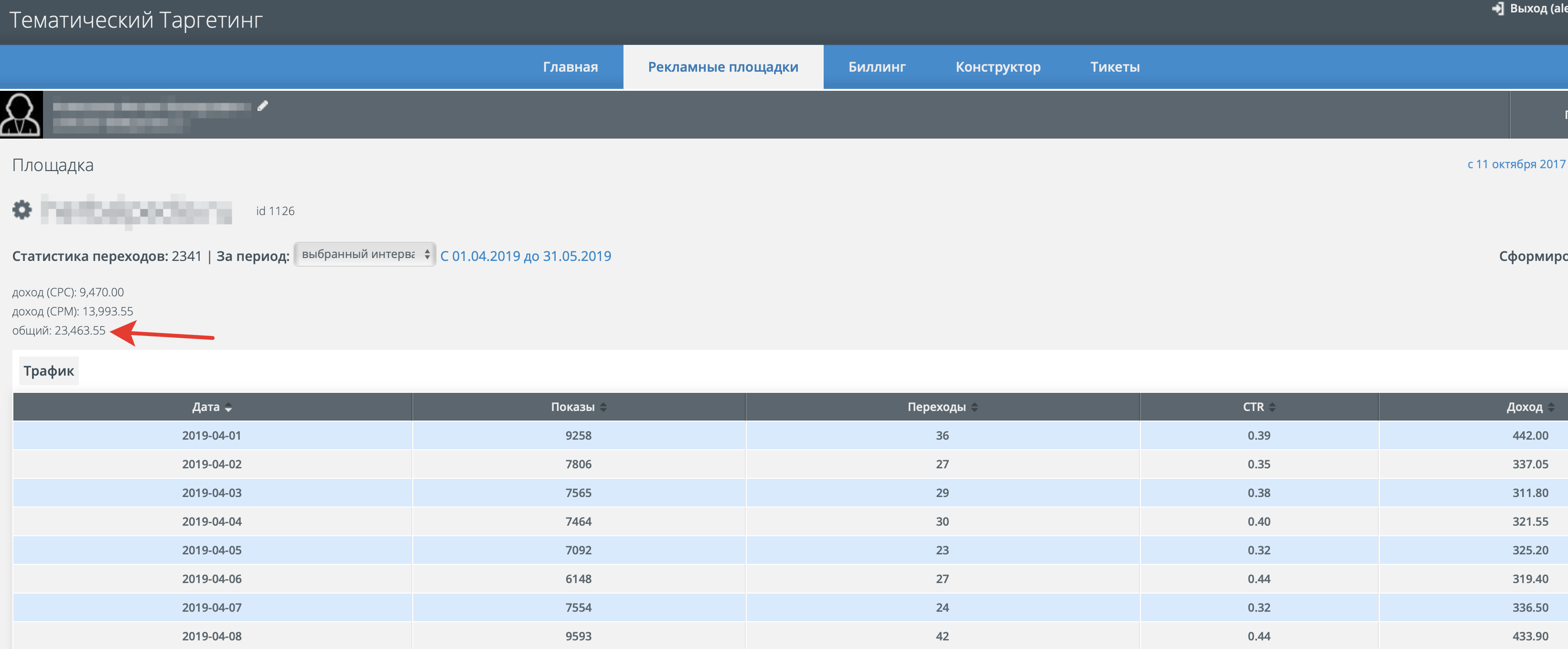
Task: Click the pencil edit icon beside username
Action: click(262, 106)
